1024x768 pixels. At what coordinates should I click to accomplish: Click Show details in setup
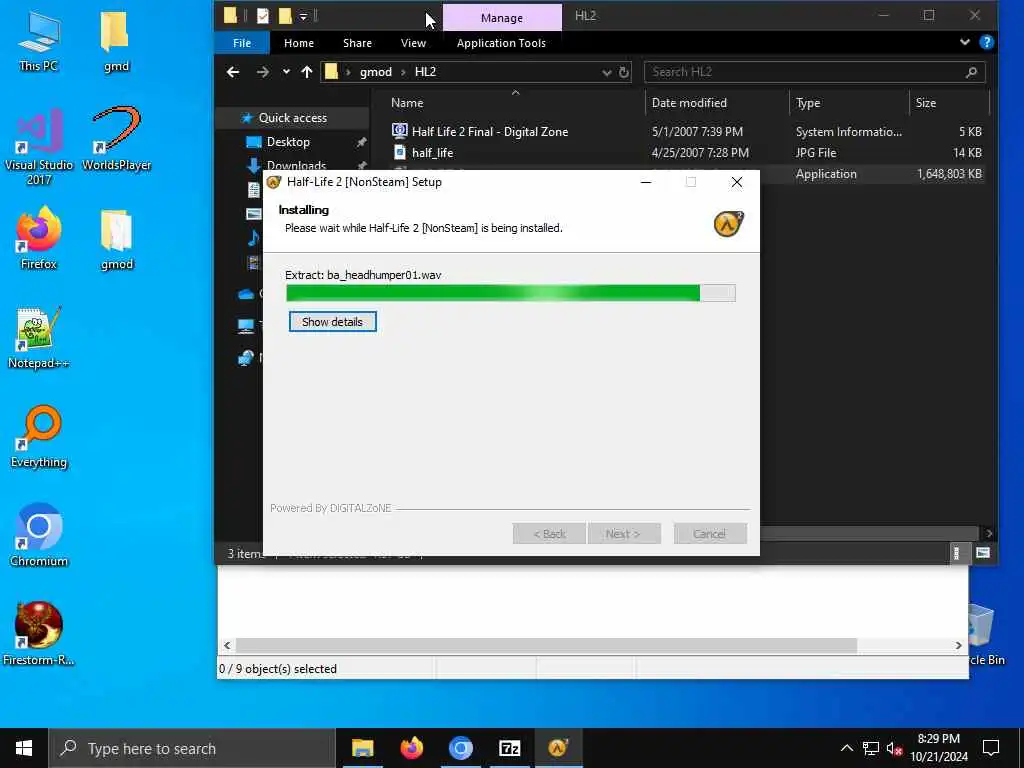[332, 322]
